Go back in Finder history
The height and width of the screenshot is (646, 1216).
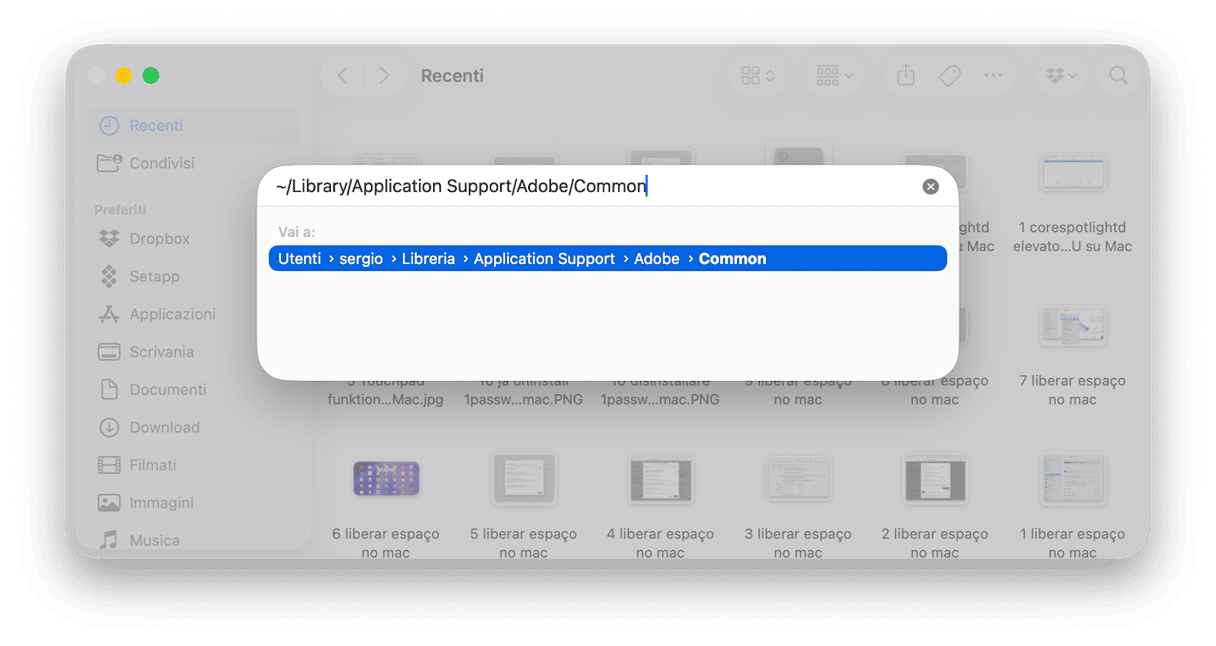[343, 76]
